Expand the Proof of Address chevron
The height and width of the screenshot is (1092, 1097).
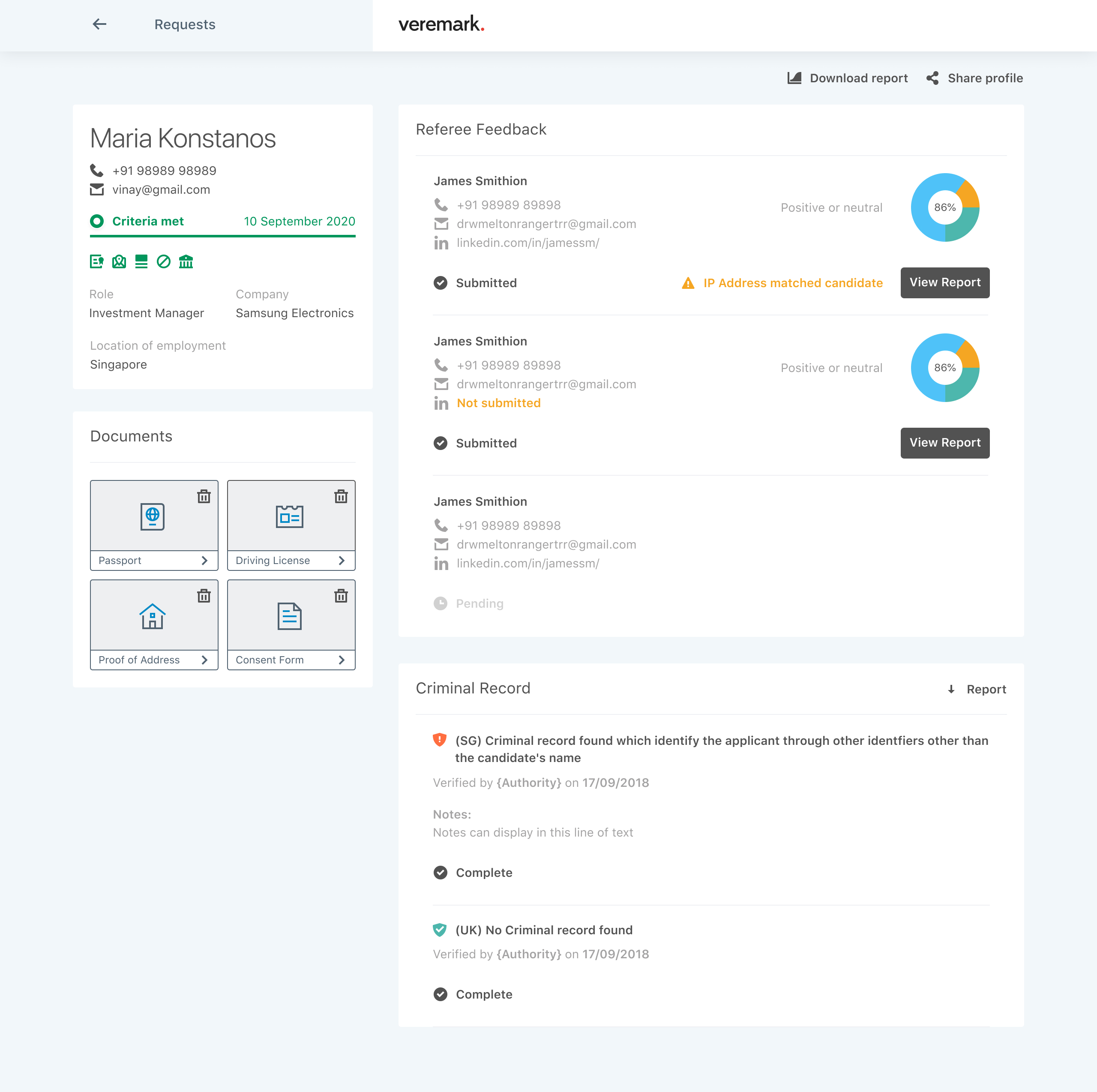click(204, 660)
